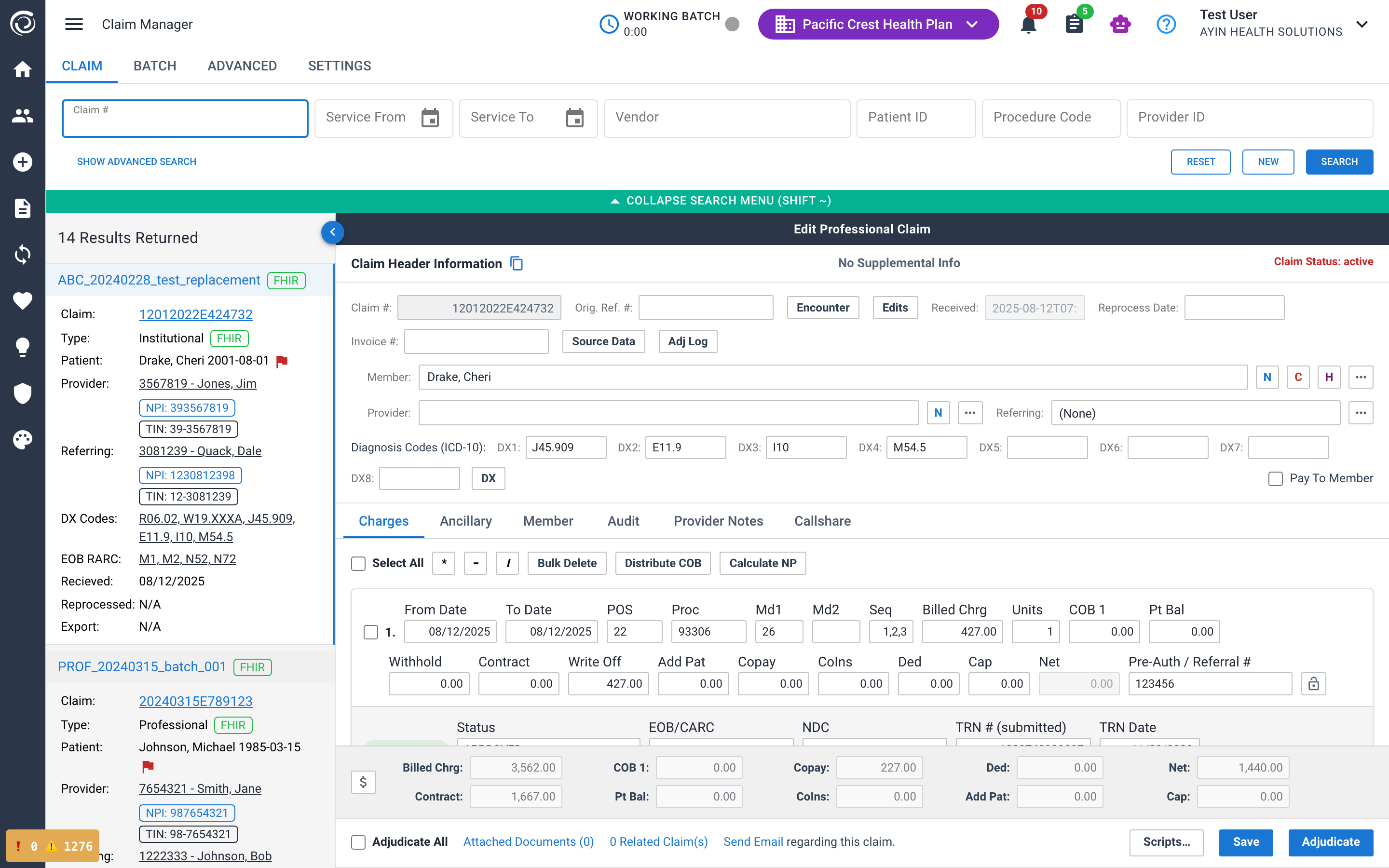
Task: Show advanced search options
Action: tap(136, 162)
